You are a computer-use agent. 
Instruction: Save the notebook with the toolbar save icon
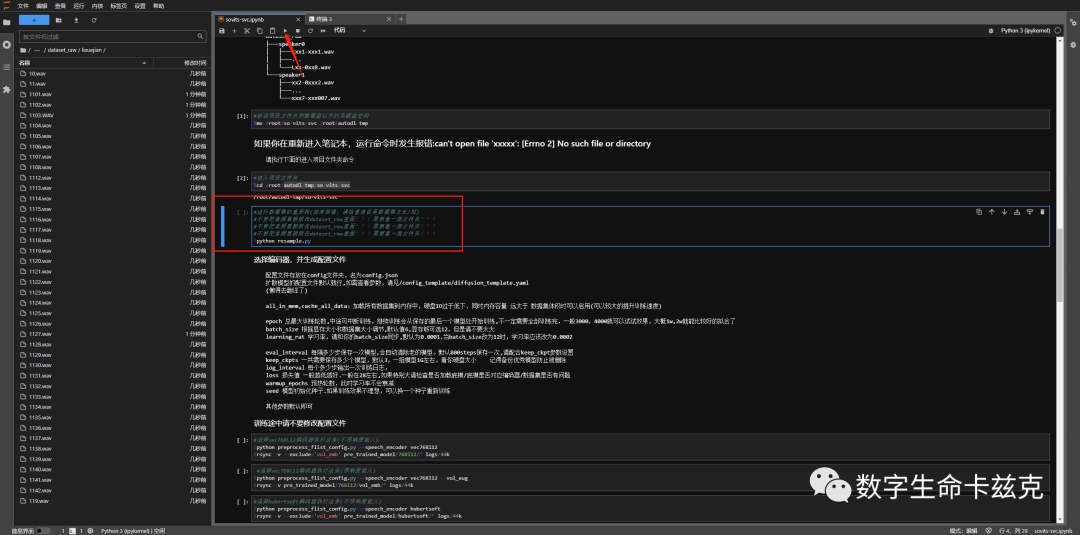tap(222, 30)
